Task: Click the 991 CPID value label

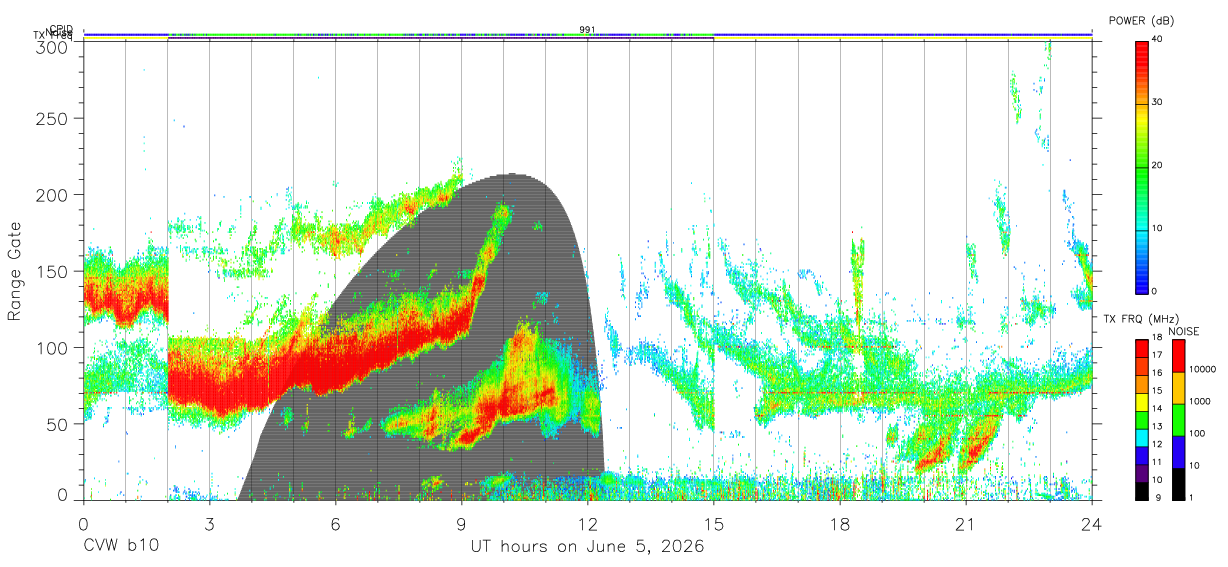Action: pos(588,30)
